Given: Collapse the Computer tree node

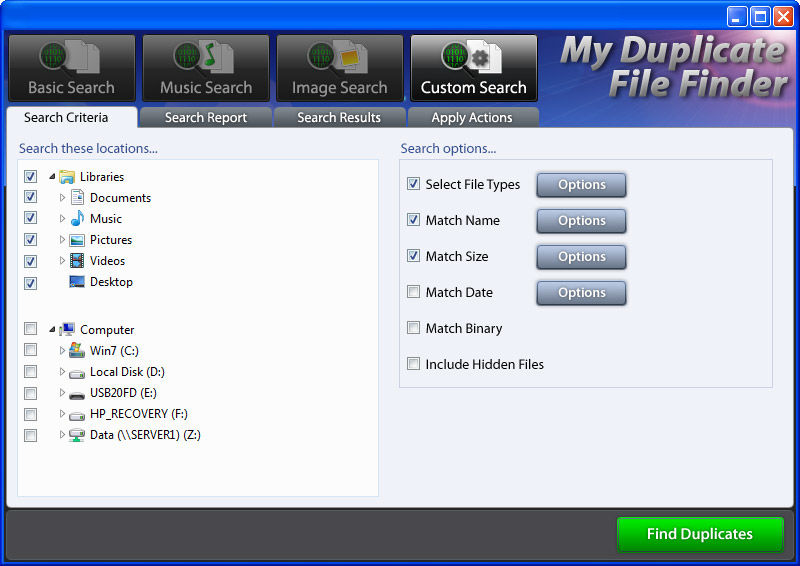Looking at the screenshot, I should pyautogui.click(x=52, y=330).
